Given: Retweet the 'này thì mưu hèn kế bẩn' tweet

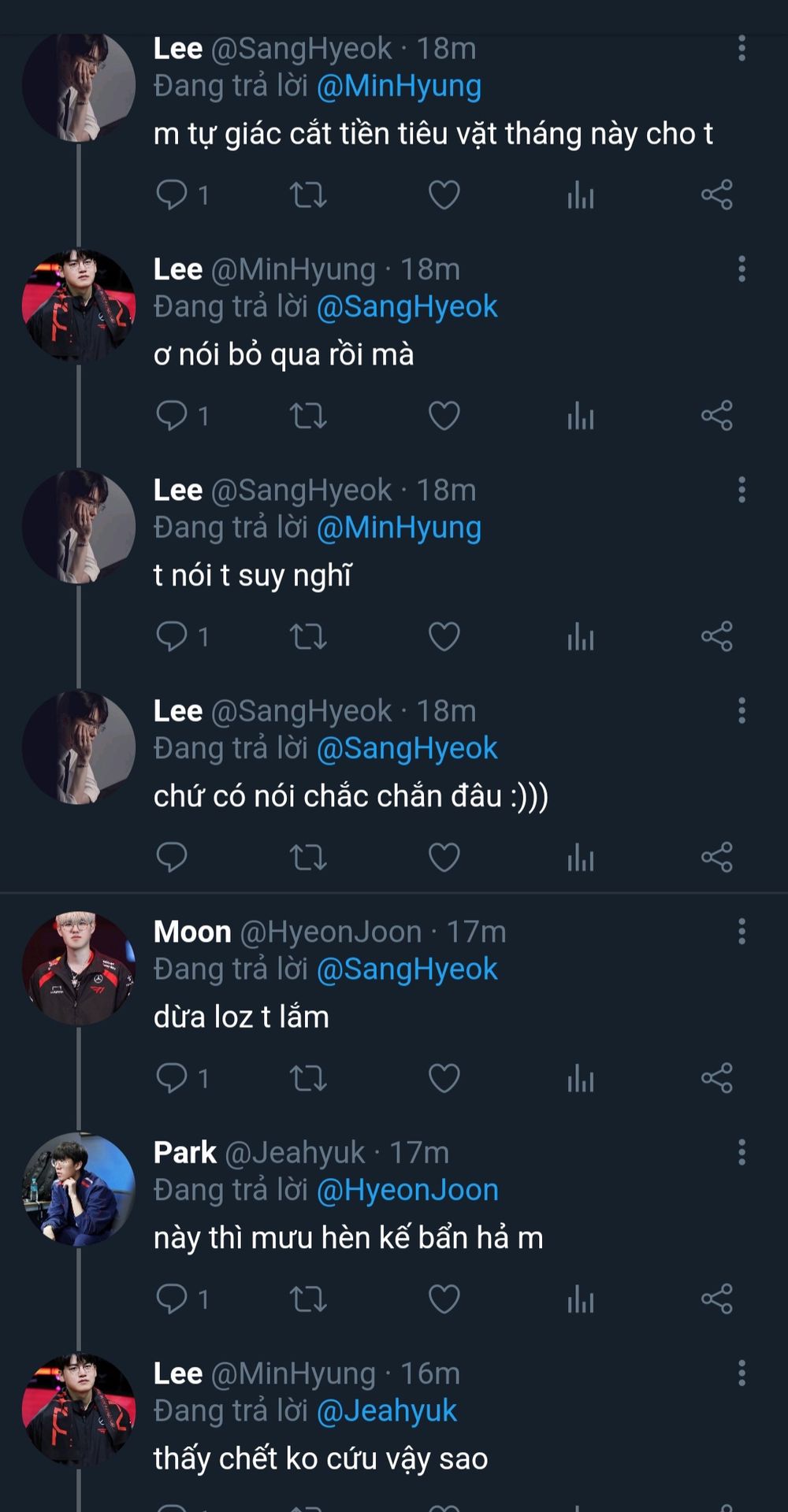Looking at the screenshot, I should point(308,1299).
